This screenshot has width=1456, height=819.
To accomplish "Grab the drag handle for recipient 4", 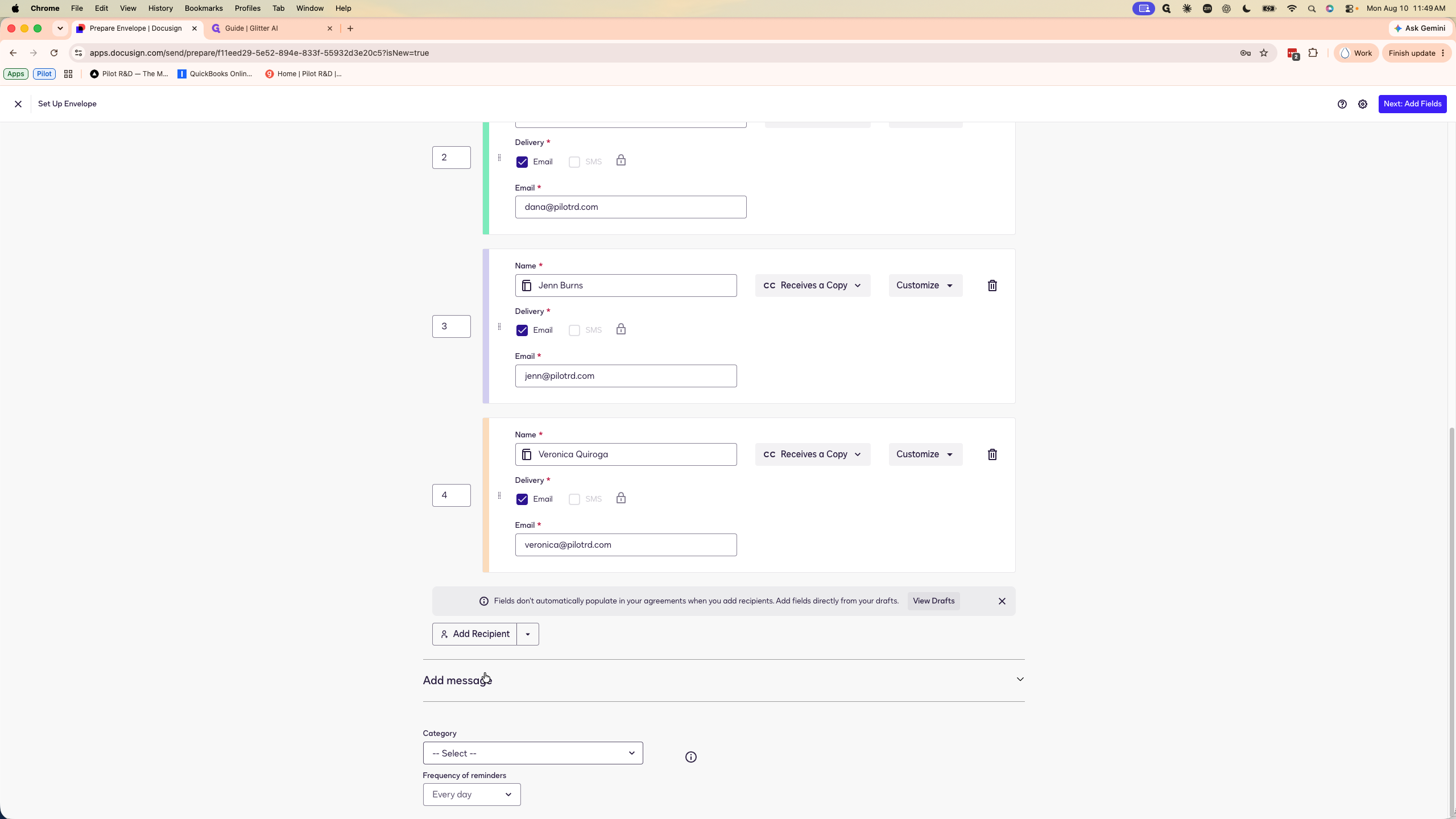I will pyautogui.click(x=499, y=495).
